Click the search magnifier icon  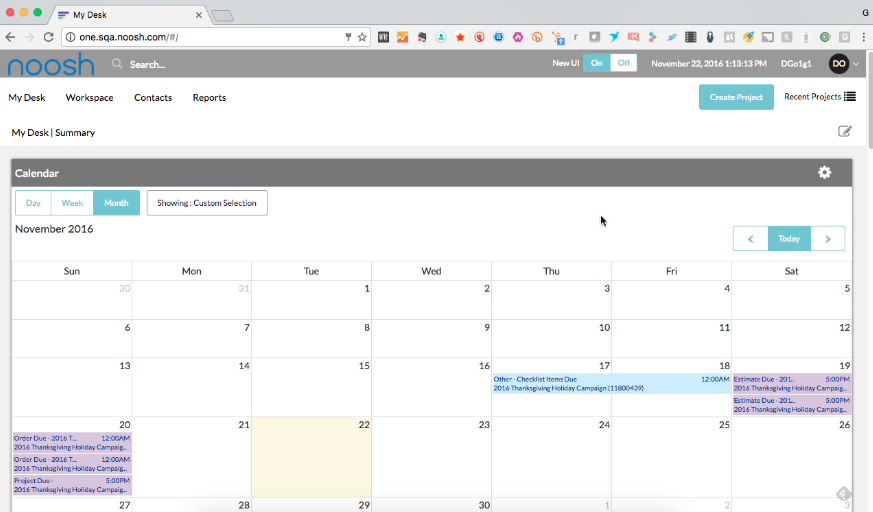[117, 64]
